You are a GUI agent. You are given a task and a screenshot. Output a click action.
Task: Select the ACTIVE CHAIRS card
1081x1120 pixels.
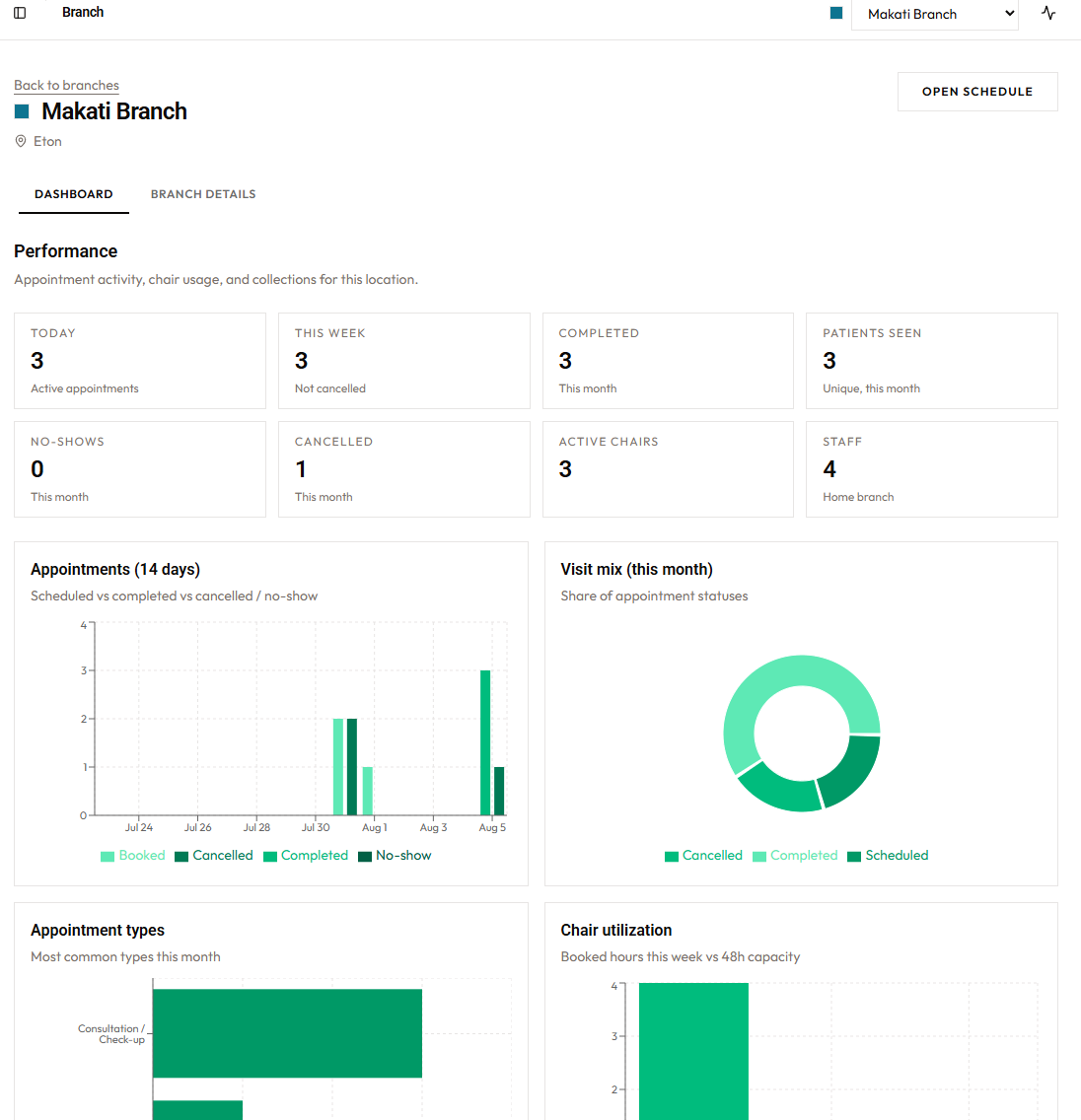tap(668, 469)
